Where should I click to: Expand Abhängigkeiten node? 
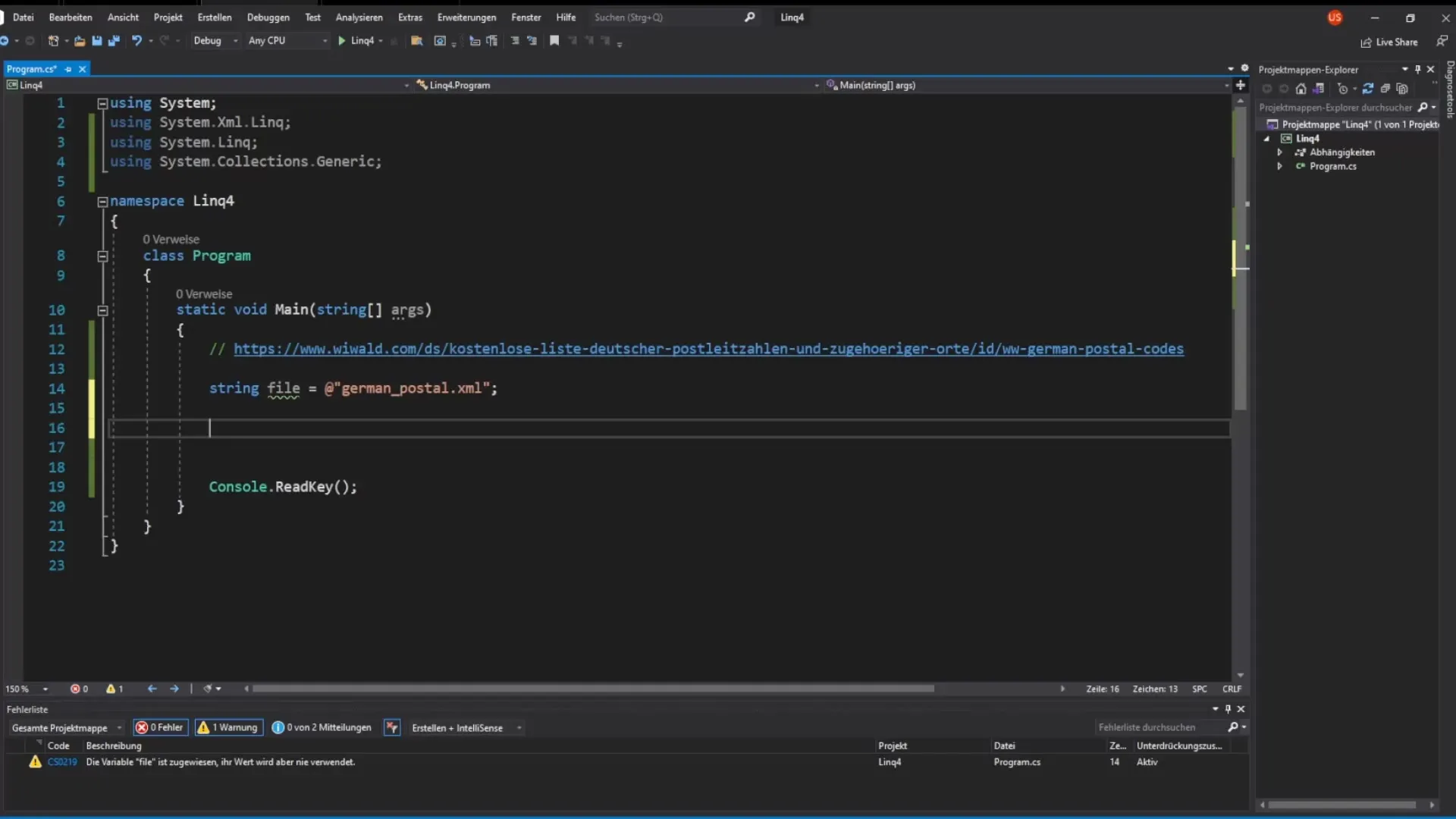click(x=1279, y=152)
